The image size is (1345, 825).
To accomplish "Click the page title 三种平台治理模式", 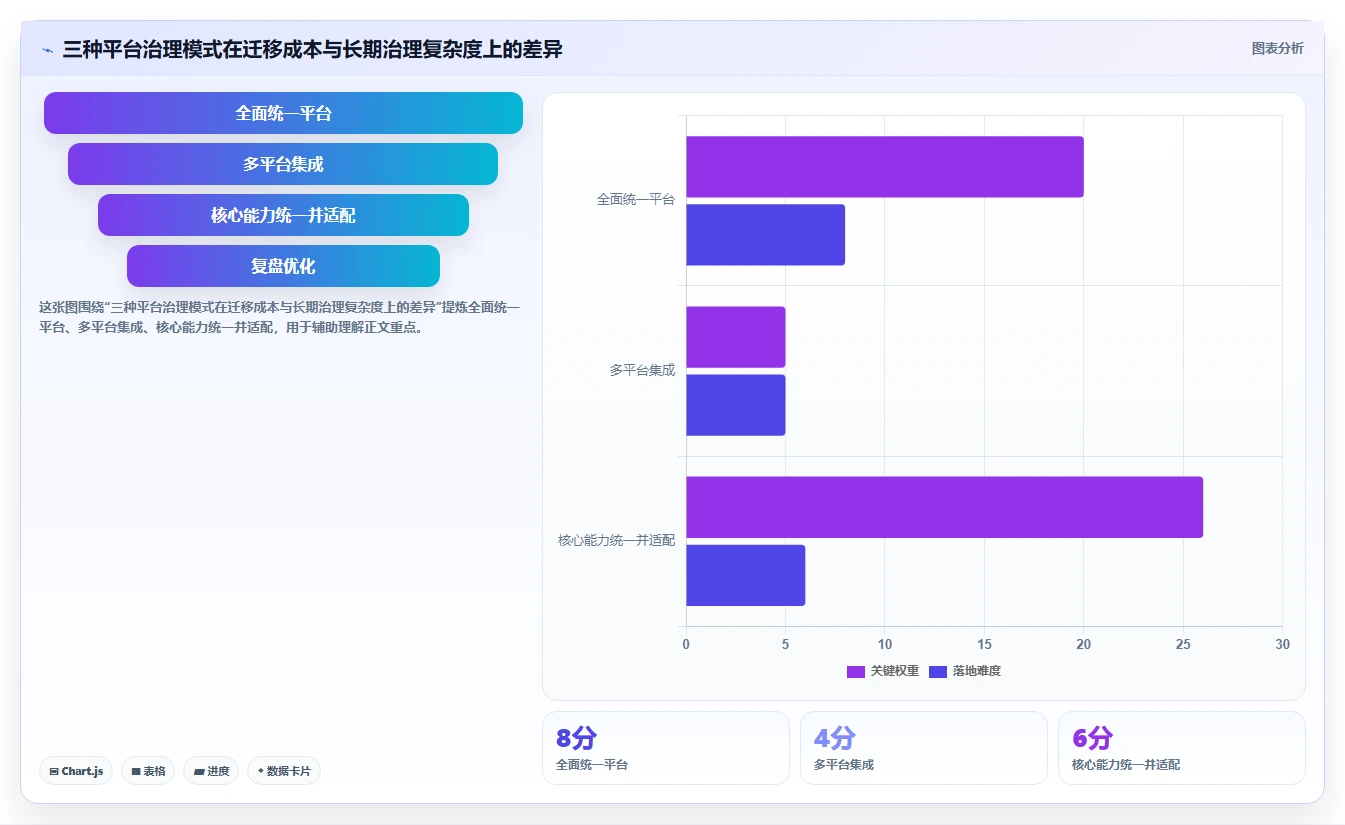I will pos(312,49).
